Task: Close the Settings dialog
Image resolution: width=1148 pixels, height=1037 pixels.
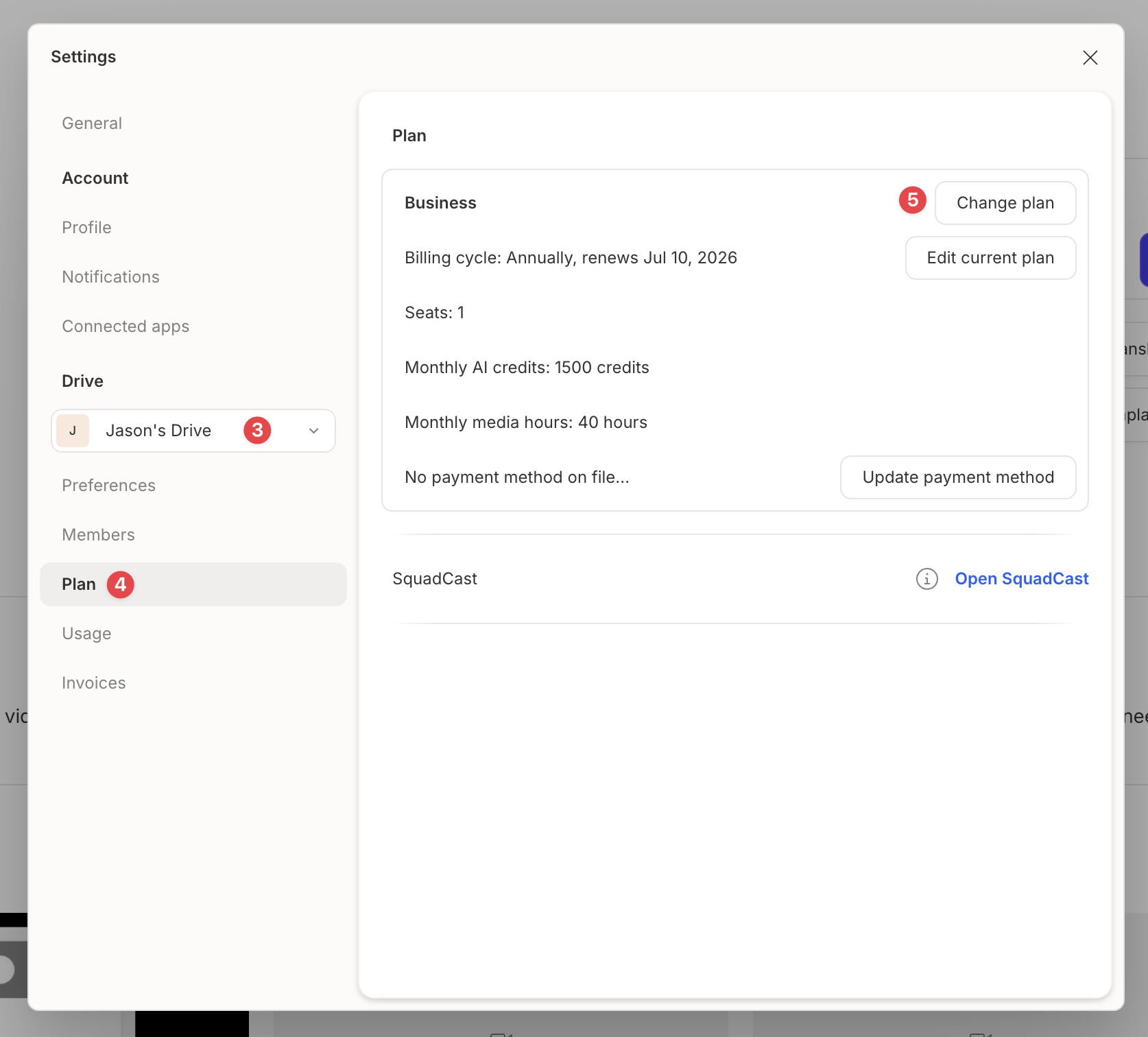Action: coord(1090,58)
